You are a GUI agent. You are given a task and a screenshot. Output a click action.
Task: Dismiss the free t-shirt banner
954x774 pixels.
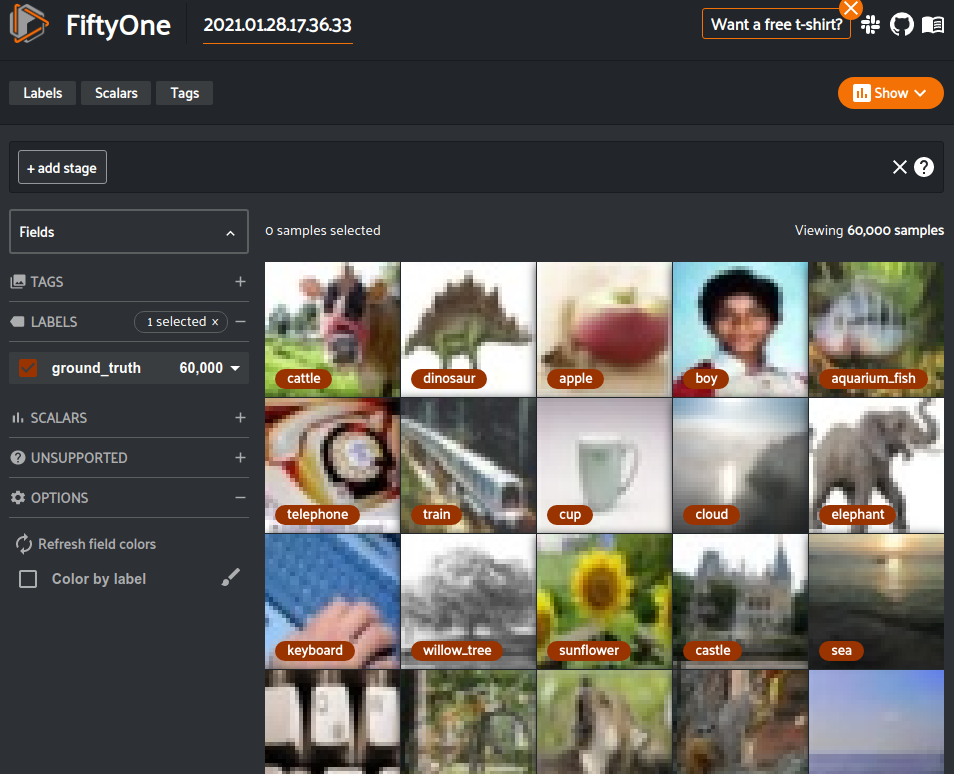pyautogui.click(x=851, y=9)
